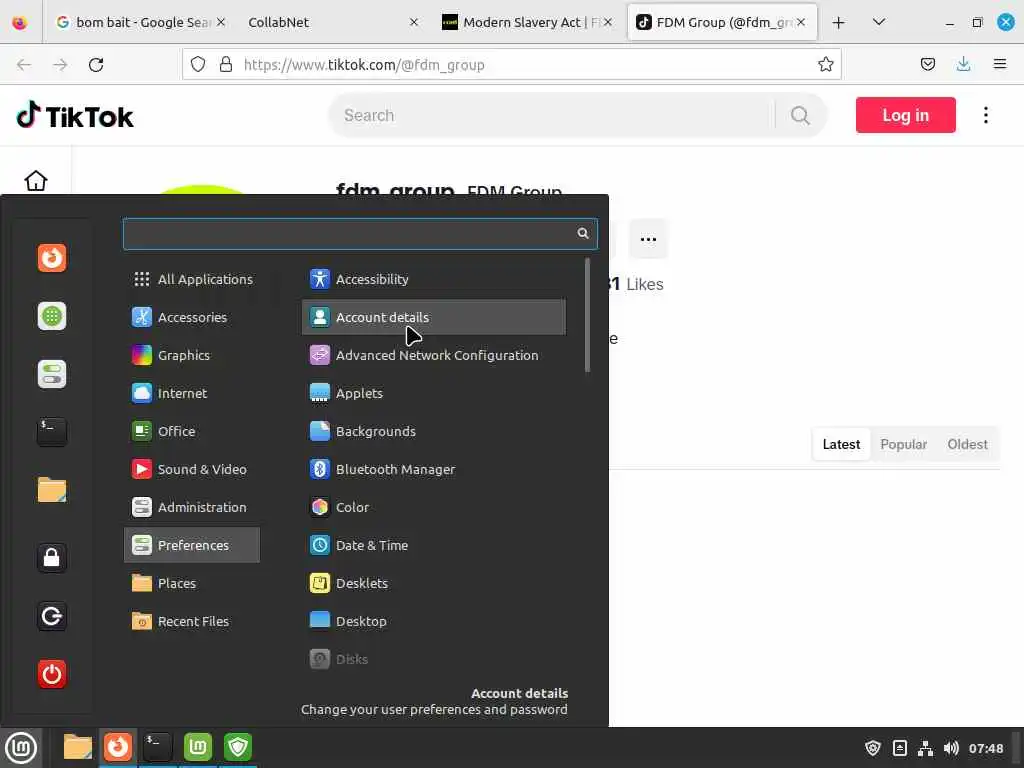This screenshot has width=1024, height=768.
Task: Sort videos by Latest
Action: click(841, 444)
